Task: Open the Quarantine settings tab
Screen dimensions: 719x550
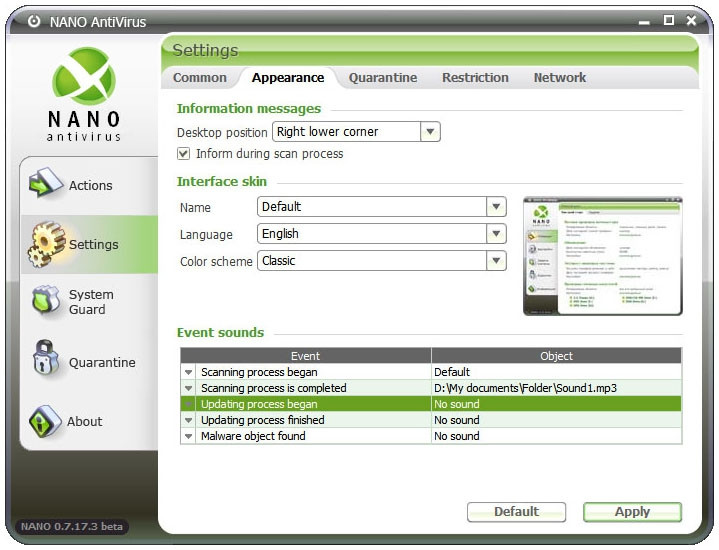Action: tap(383, 78)
